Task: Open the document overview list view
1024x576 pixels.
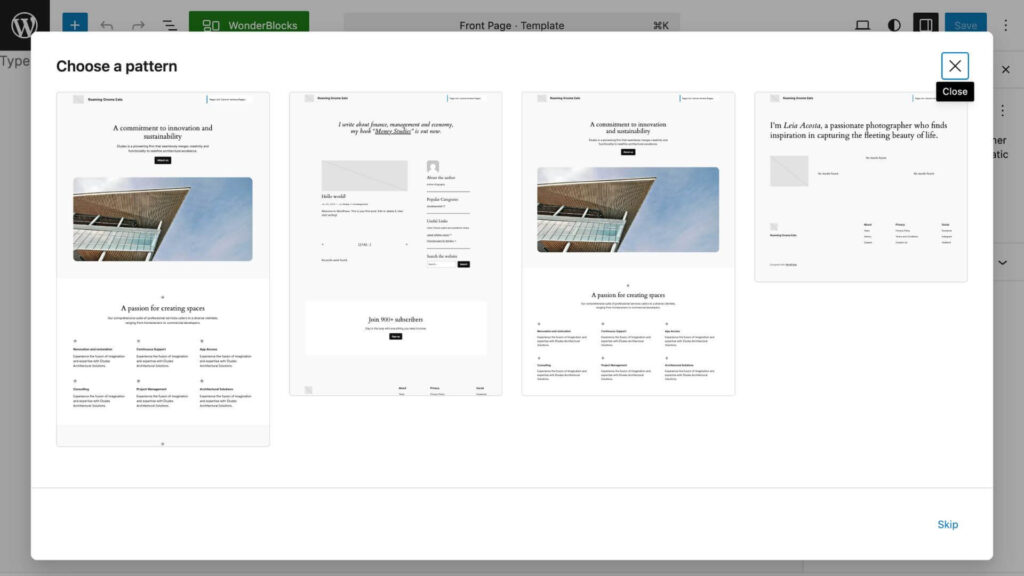Action: click(169, 25)
